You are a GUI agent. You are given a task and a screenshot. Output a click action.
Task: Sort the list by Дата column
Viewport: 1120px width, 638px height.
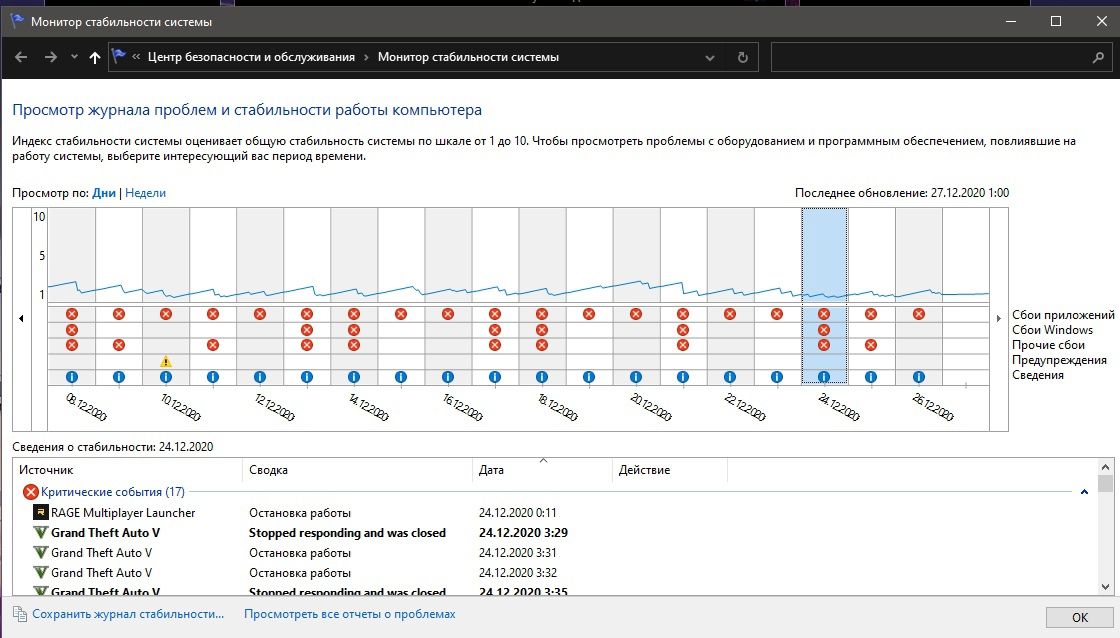click(542, 470)
